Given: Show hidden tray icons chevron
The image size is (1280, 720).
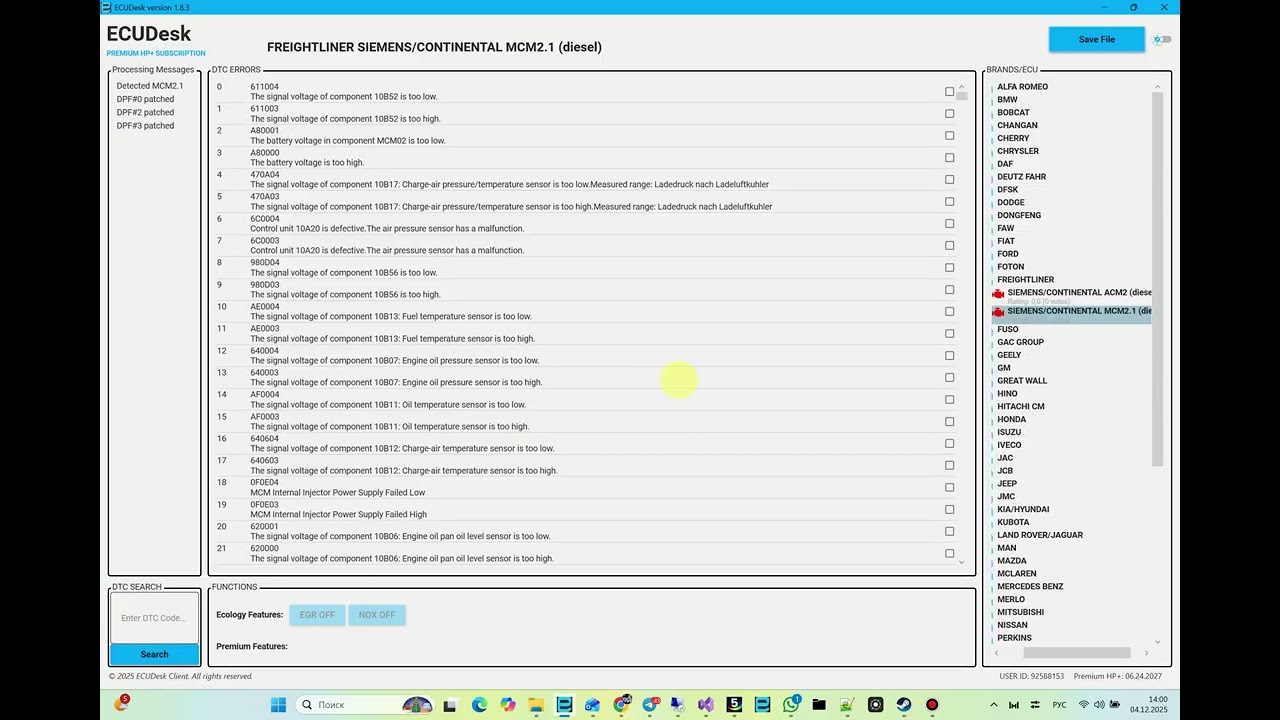Looking at the screenshot, I should tap(994, 705).
